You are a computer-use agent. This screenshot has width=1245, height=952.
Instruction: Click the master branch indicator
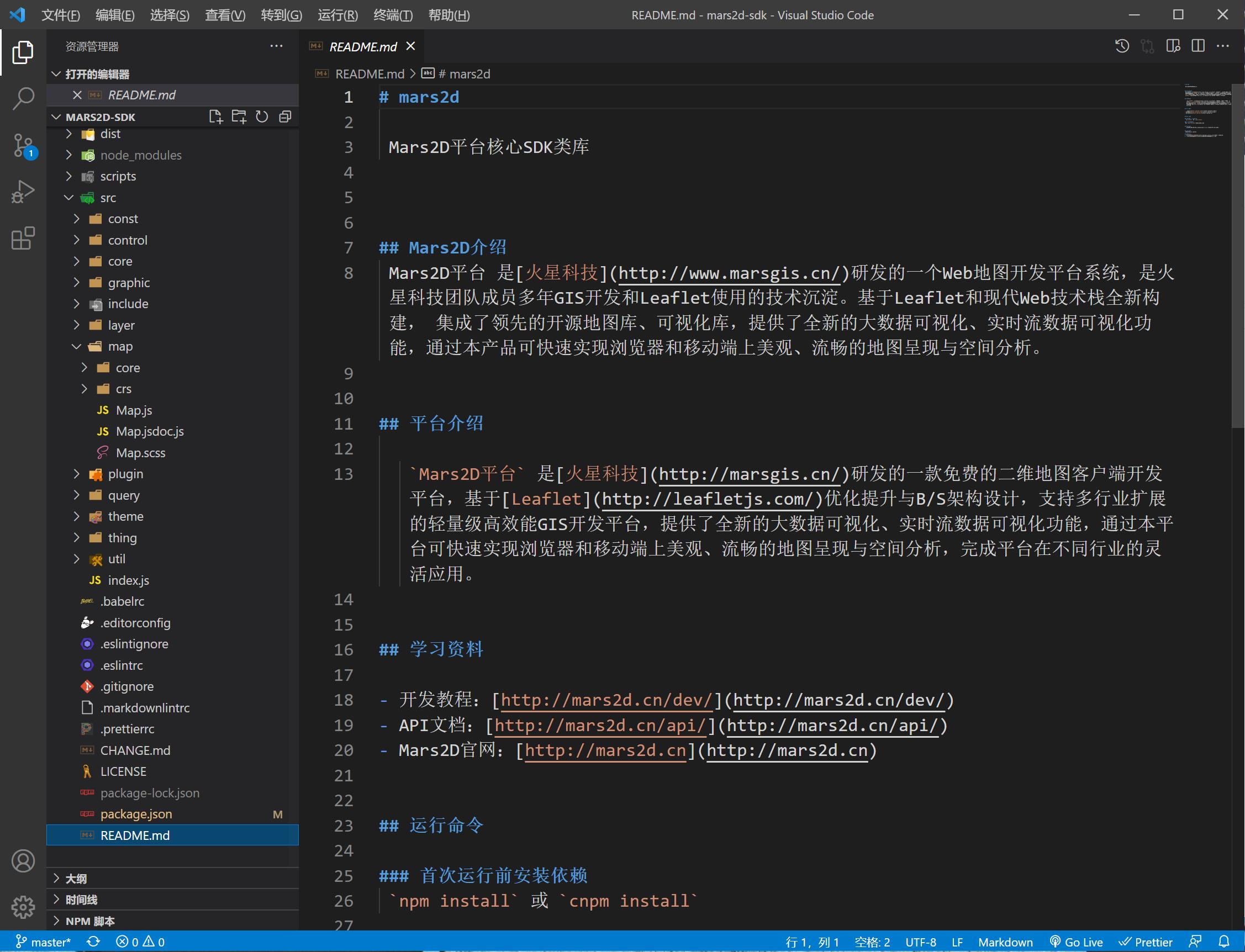pos(43,942)
